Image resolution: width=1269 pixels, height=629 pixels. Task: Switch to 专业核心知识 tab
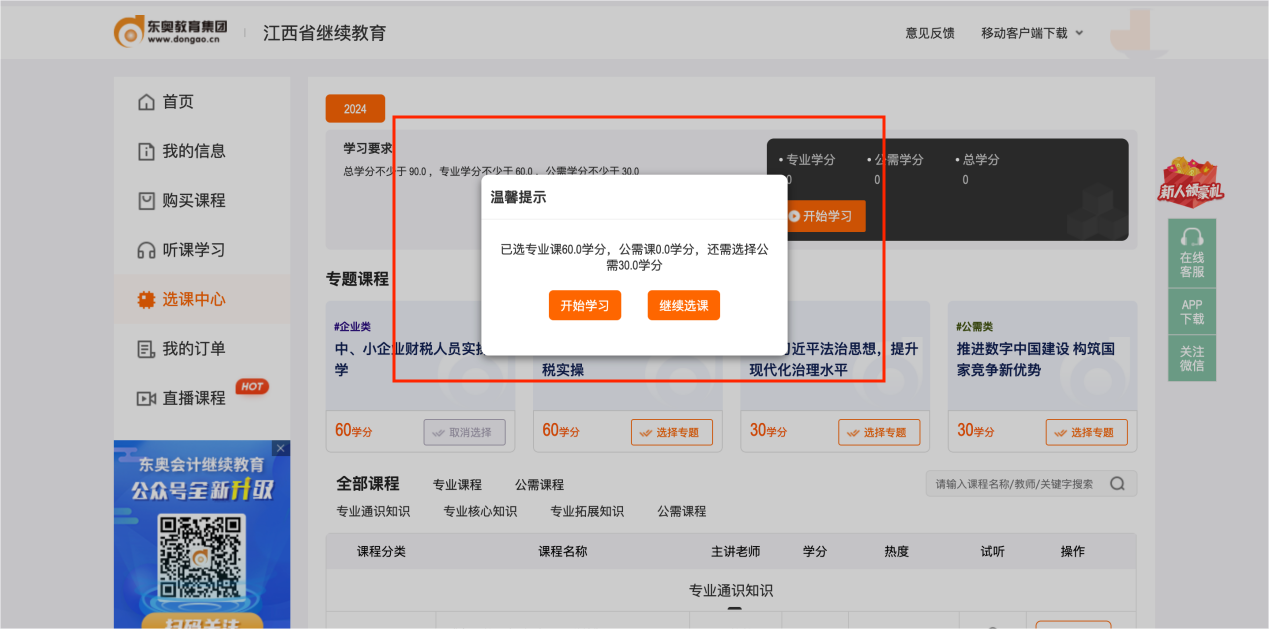point(479,511)
